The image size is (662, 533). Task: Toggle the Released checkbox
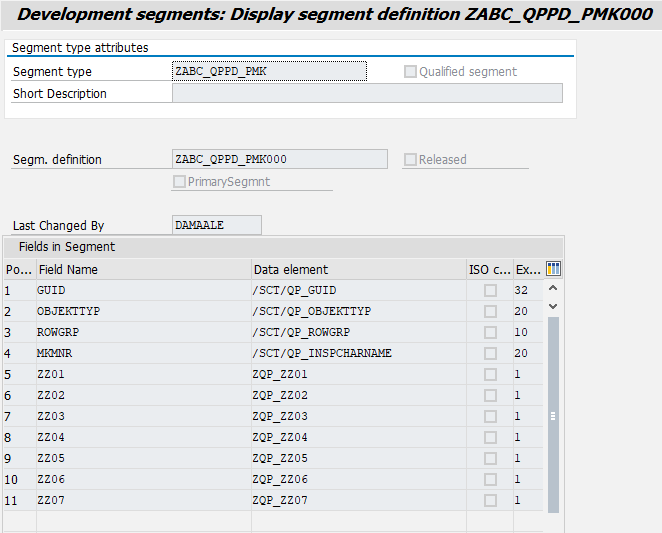pos(410,160)
